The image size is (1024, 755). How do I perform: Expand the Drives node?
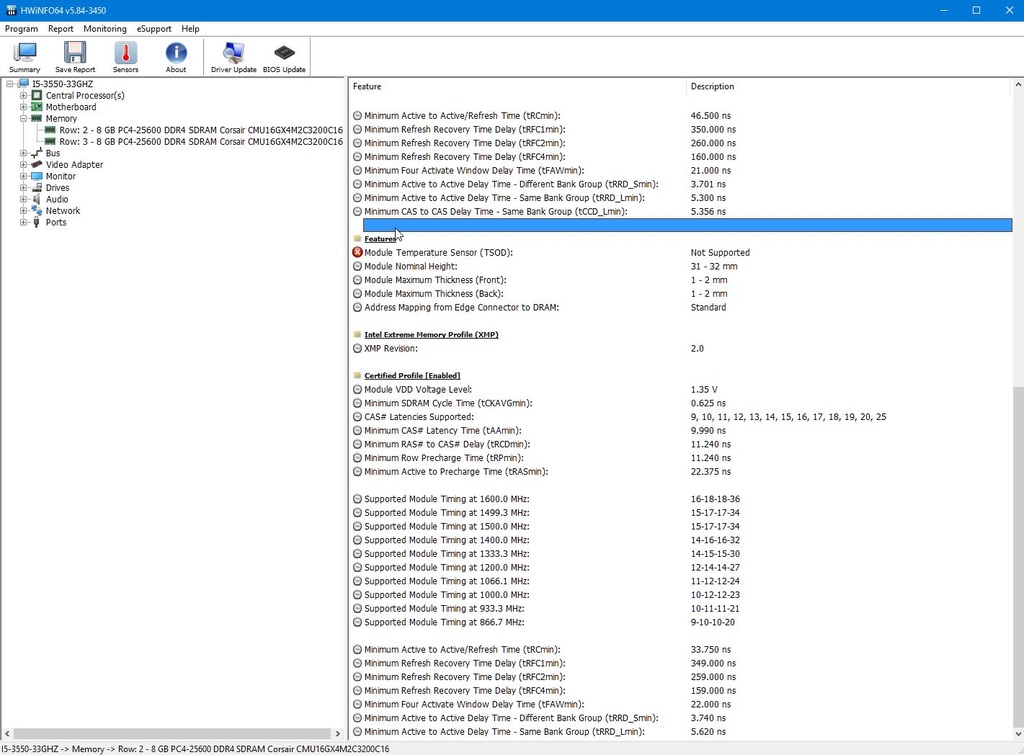(24, 187)
